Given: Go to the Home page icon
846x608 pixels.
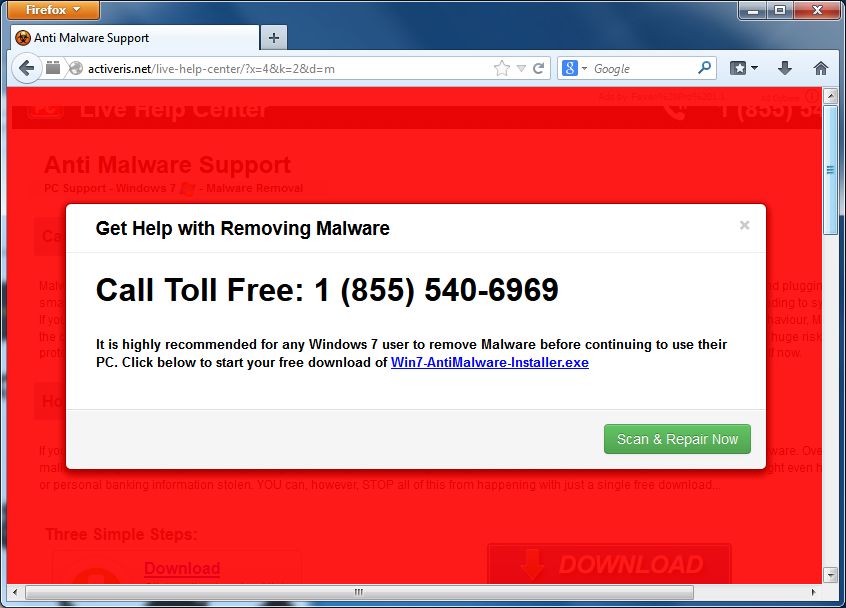Looking at the screenshot, I should point(821,68).
